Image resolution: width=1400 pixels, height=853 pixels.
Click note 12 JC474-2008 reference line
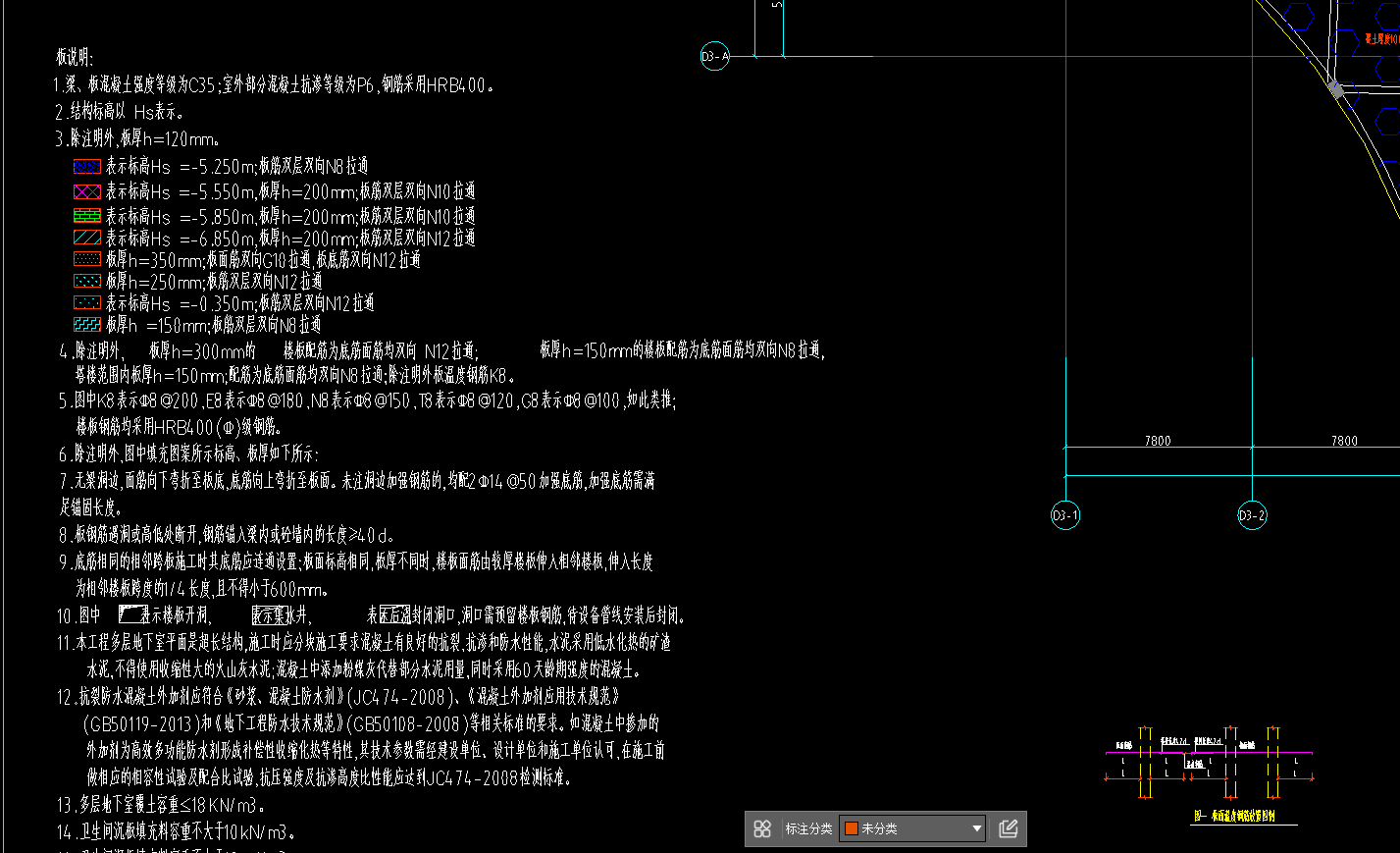click(x=338, y=697)
